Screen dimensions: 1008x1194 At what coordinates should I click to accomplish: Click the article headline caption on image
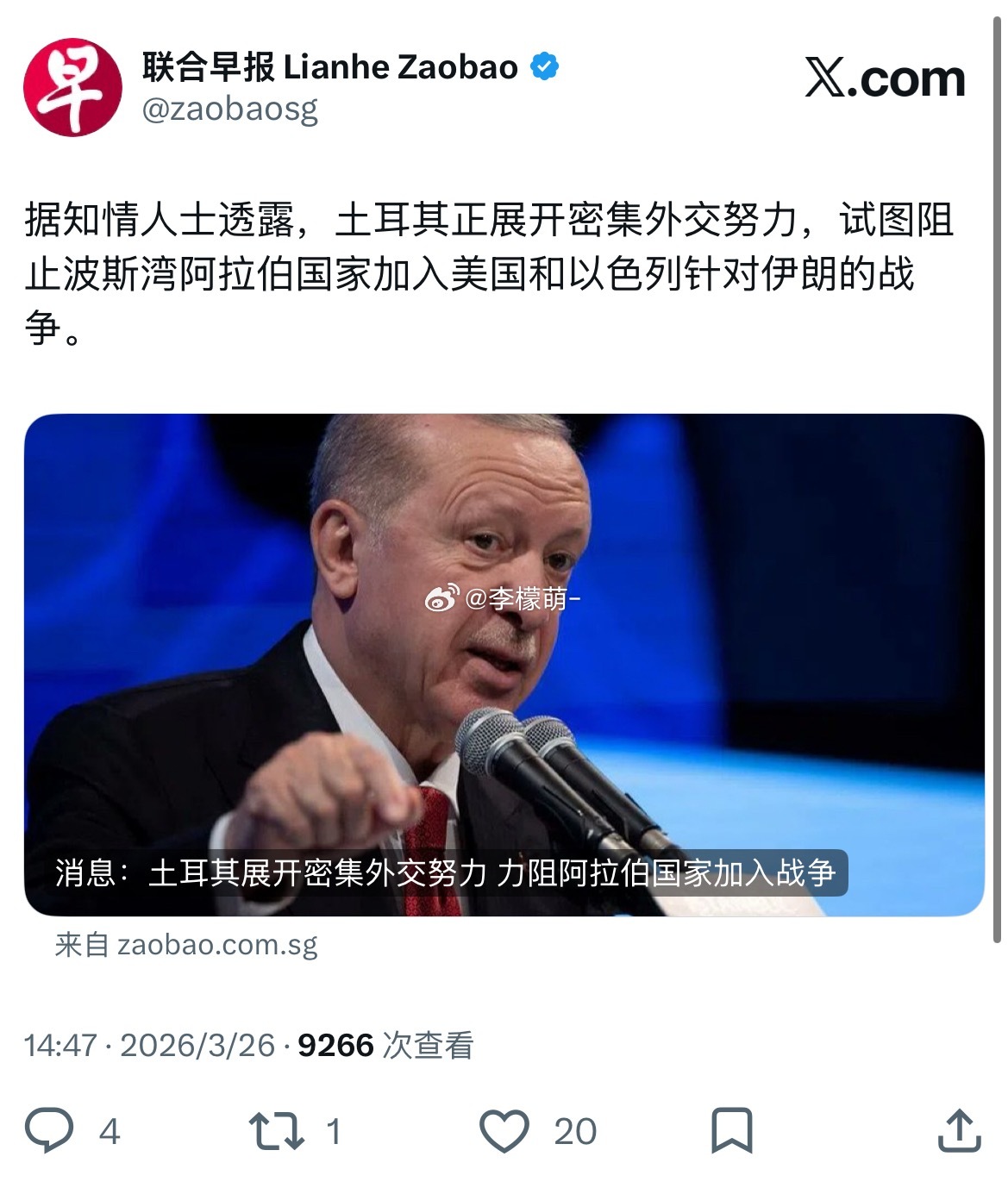click(x=446, y=873)
